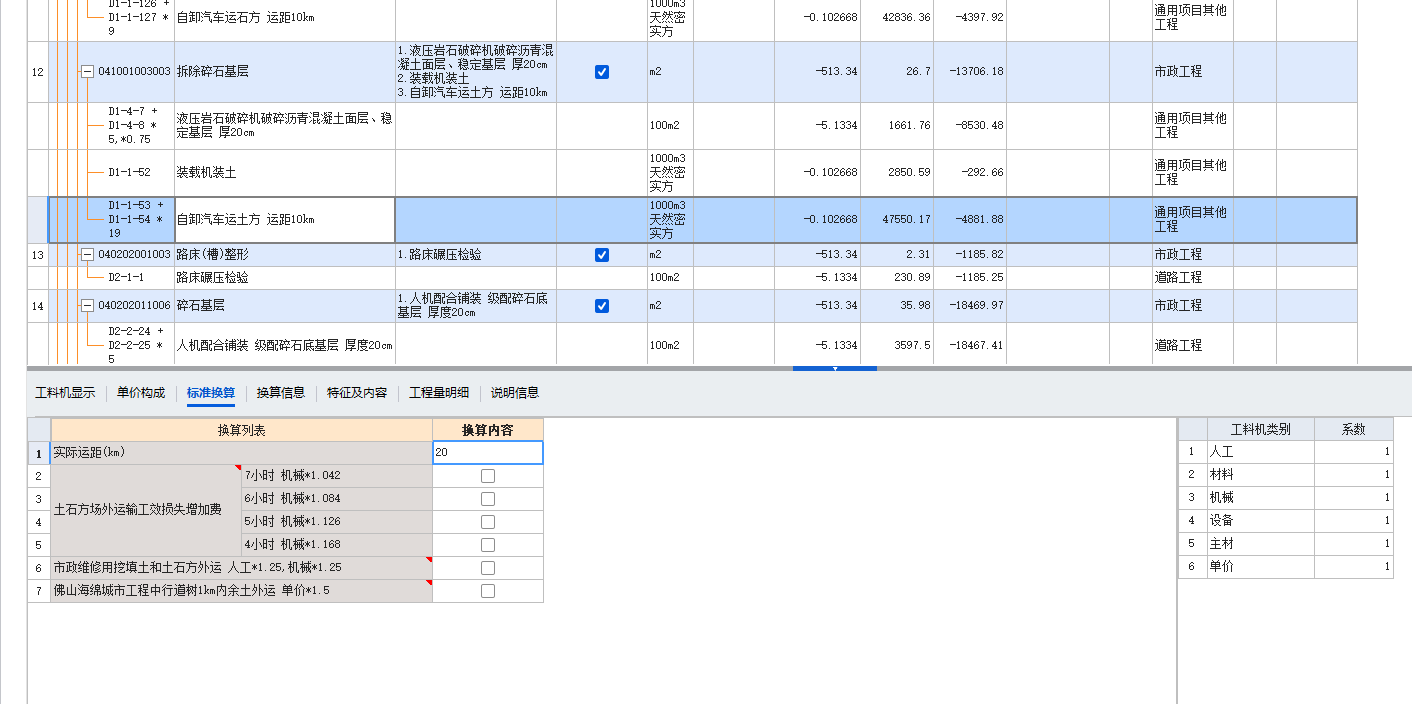The height and width of the screenshot is (704, 1412).
Task: Enable the 4小时 机械*1.168 conversion option
Action: tap(487, 544)
